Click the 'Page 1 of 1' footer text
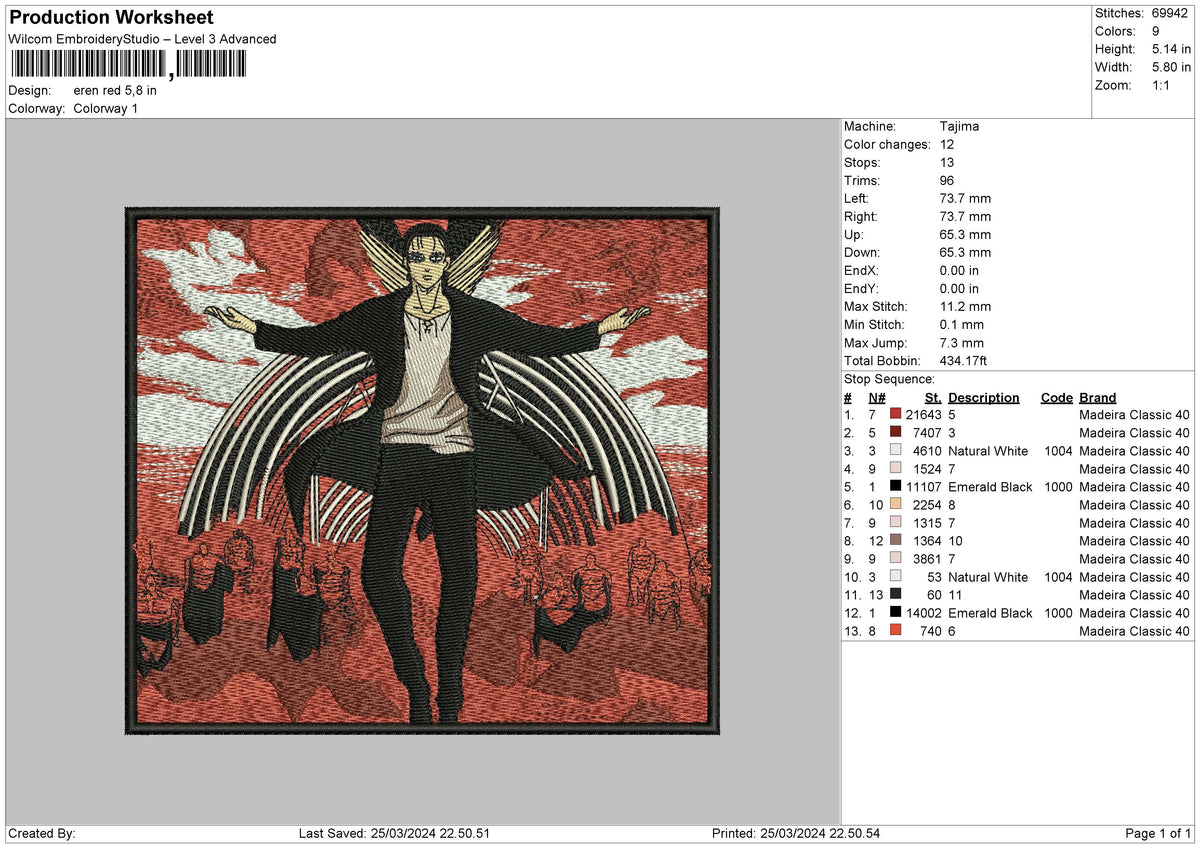Screen dimensions: 1200x848 [1158, 833]
